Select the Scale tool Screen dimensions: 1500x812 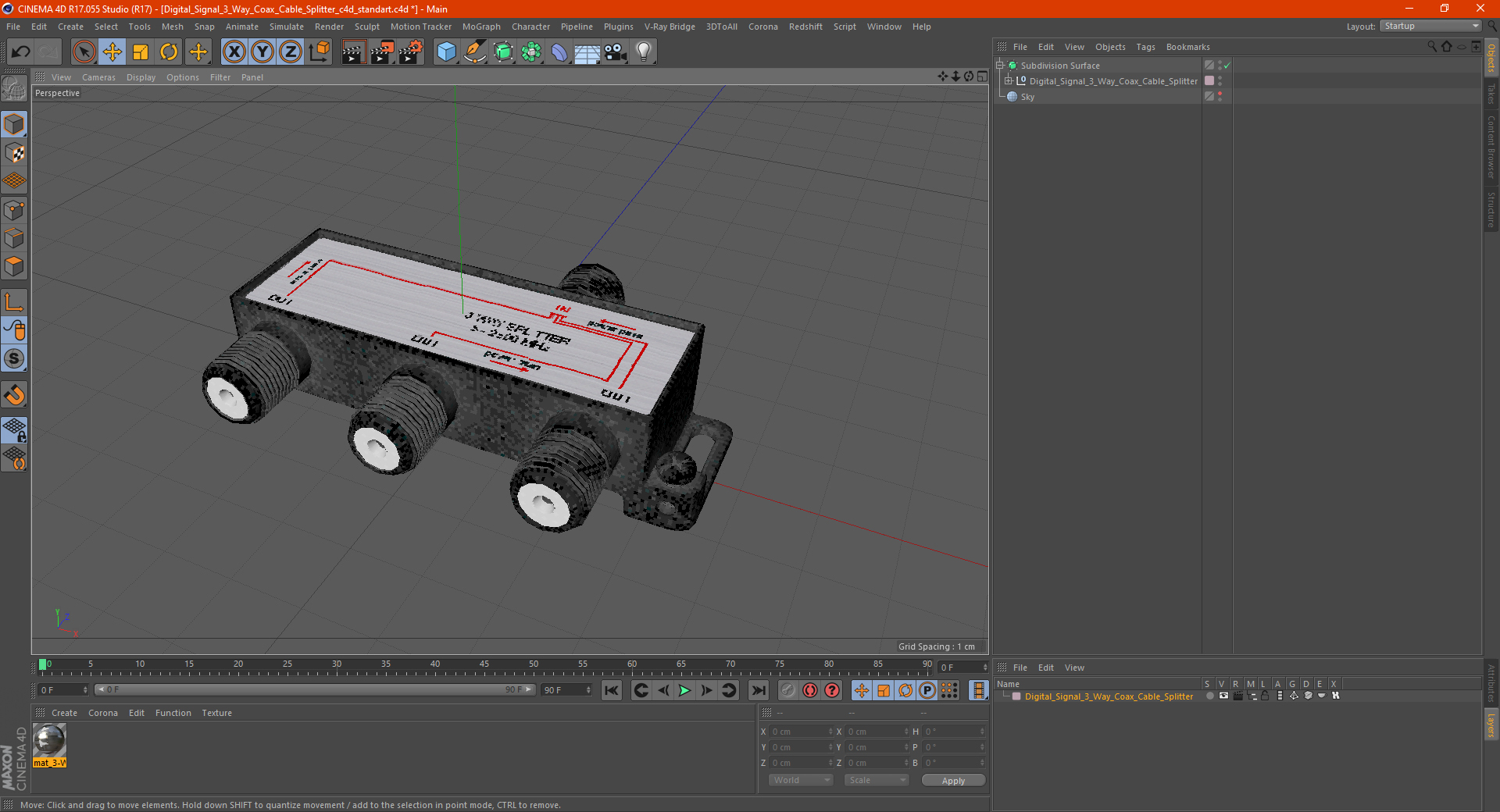[141, 52]
